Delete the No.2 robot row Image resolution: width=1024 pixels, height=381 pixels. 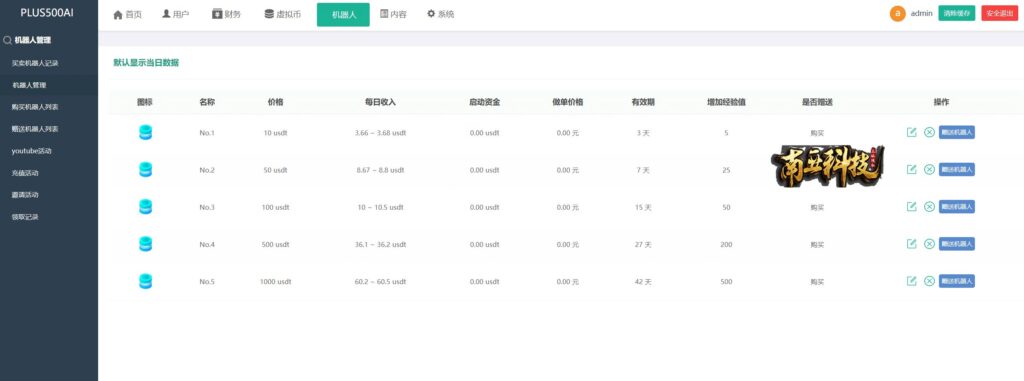pyautogui.click(x=929, y=169)
